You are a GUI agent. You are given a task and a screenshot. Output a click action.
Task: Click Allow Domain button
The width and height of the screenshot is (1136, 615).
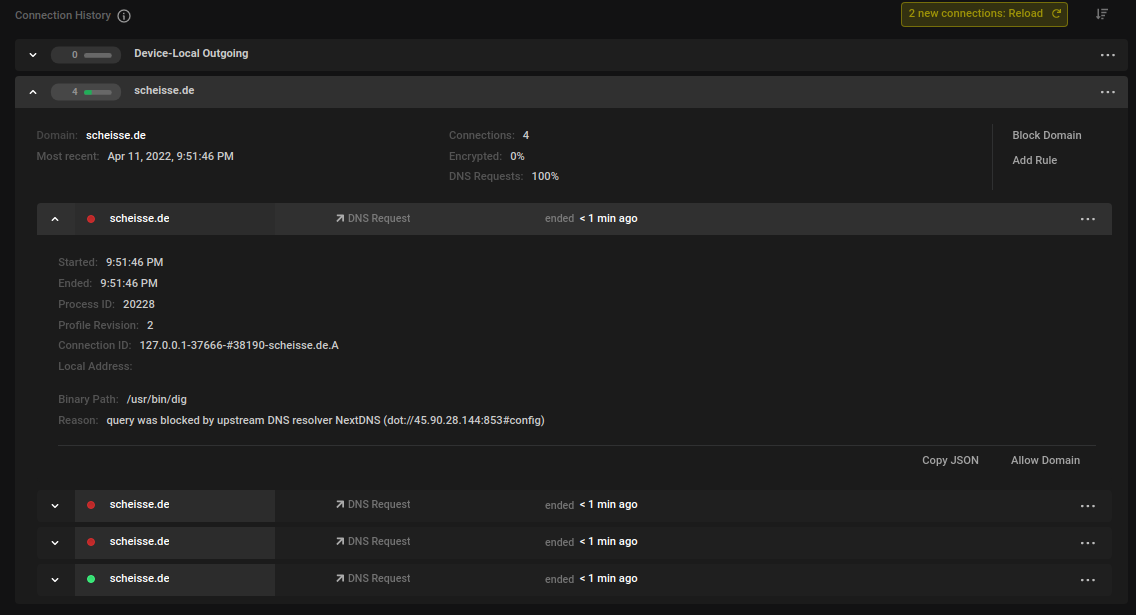point(1045,460)
